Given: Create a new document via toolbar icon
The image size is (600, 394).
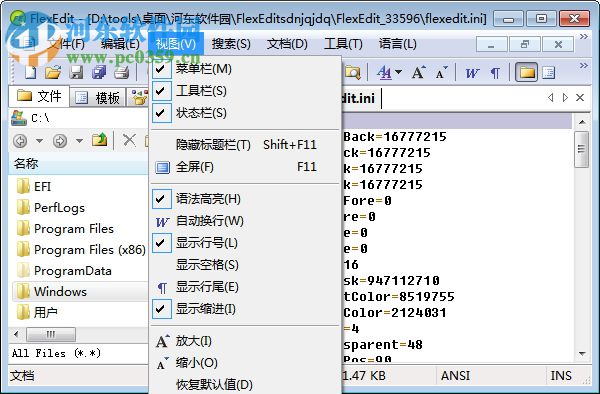Looking at the screenshot, I should click(31, 72).
